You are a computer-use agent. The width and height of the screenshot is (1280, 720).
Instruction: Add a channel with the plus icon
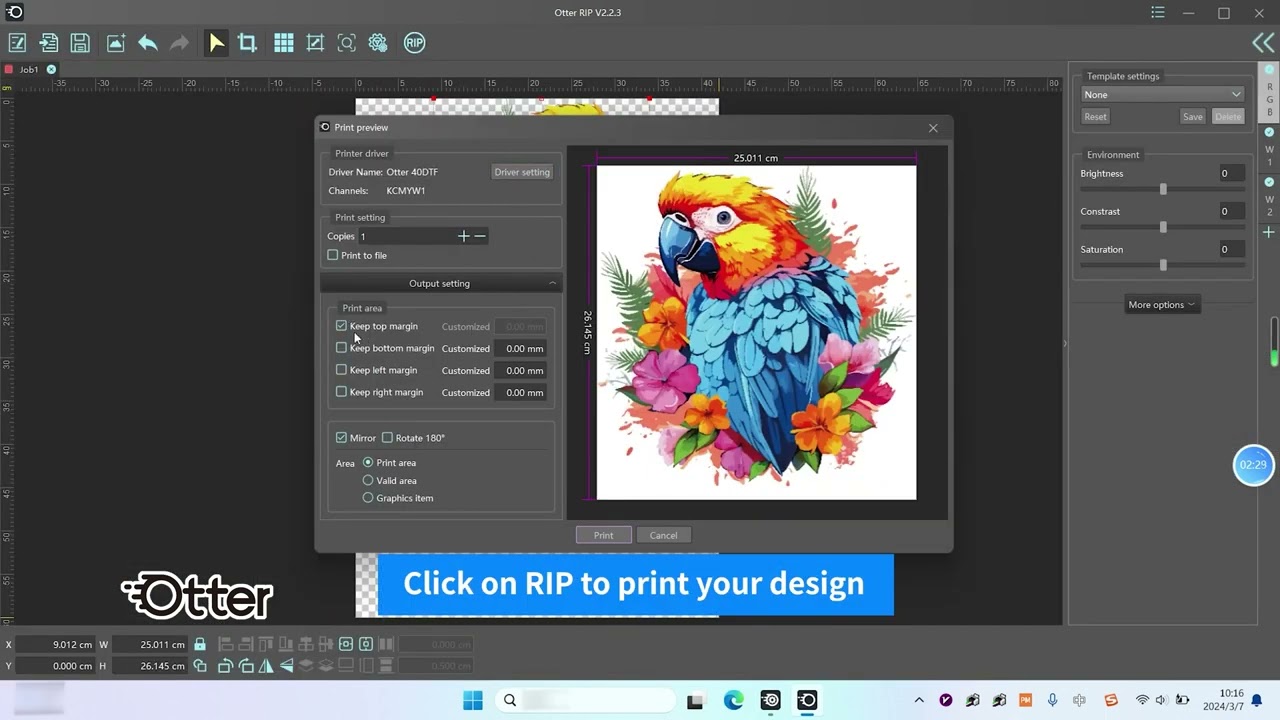(1269, 232)
